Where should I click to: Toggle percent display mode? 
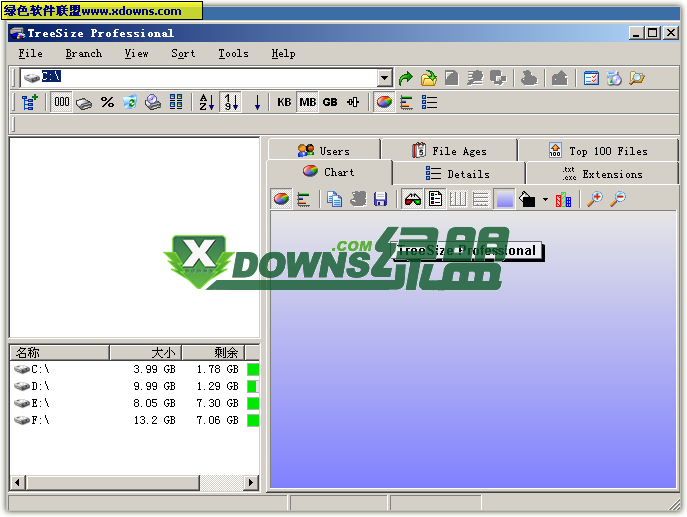click(x=107, y=103)
